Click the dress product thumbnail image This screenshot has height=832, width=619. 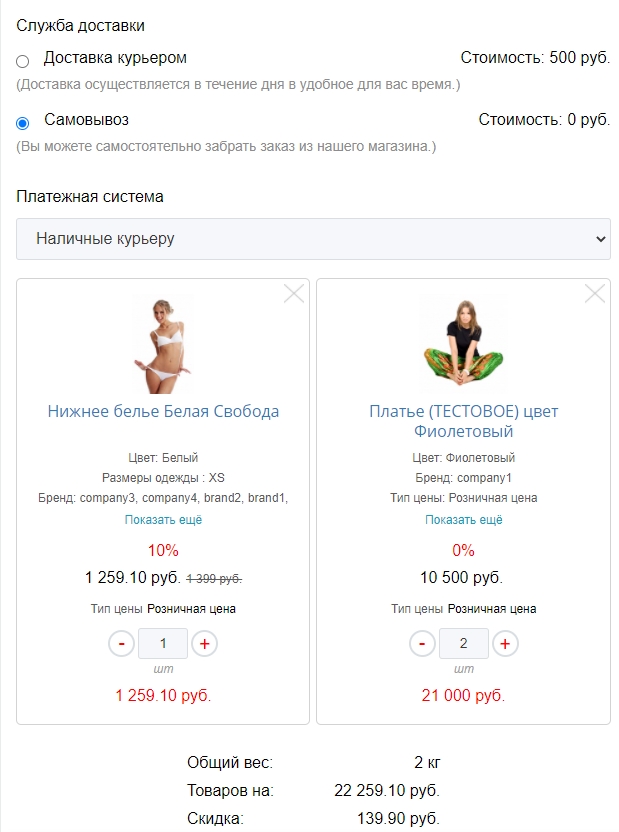click(x=465, y=340)
